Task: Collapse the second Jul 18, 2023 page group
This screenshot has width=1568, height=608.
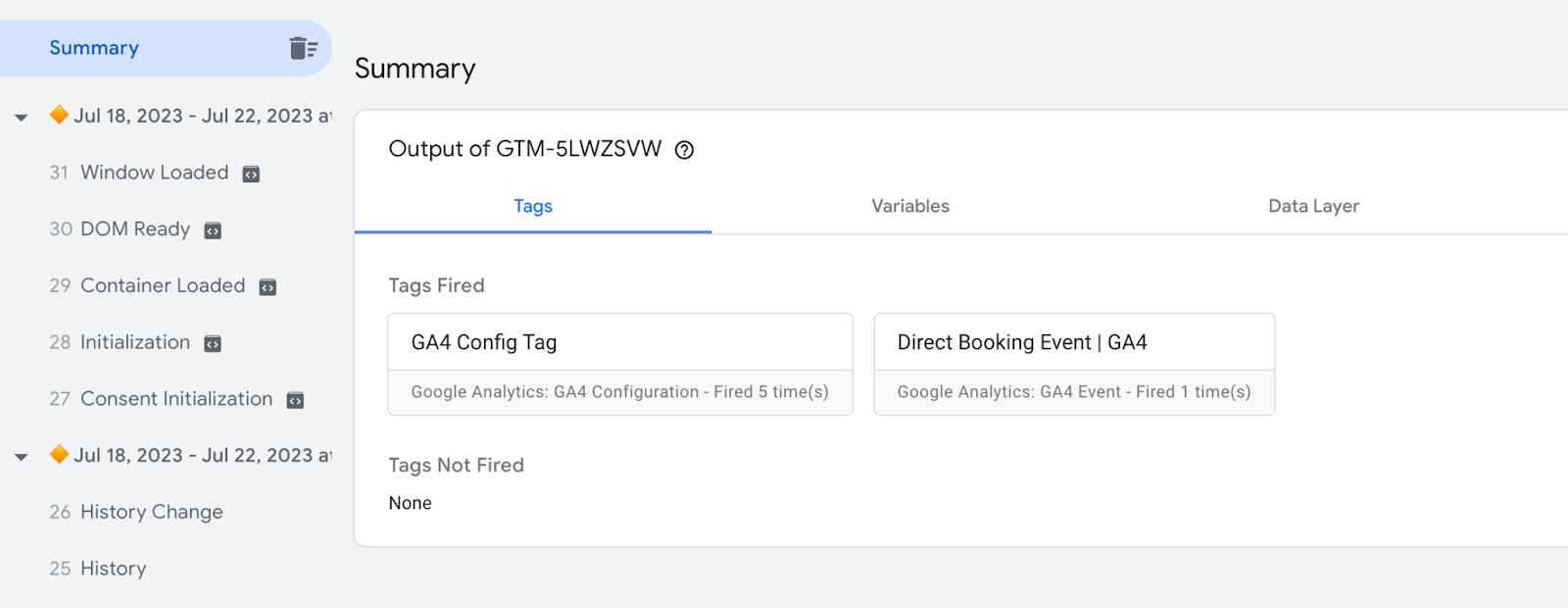Action: 22,457
